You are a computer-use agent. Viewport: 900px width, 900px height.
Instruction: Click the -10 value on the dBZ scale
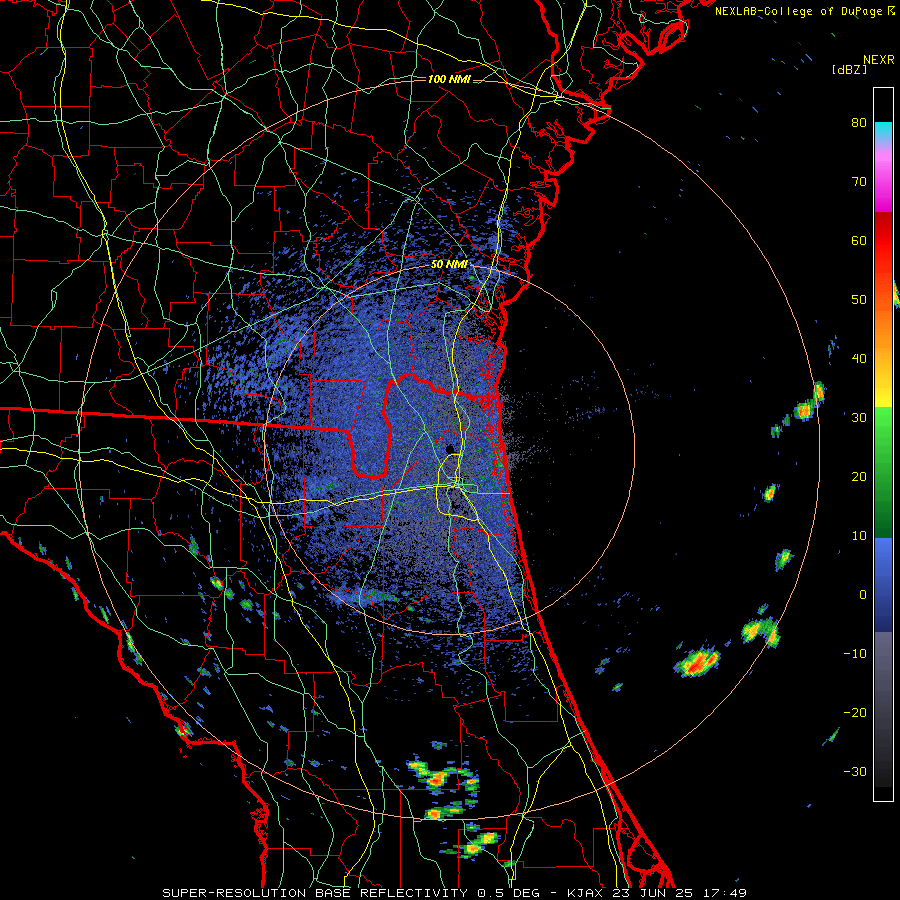(x=855, y=653)
